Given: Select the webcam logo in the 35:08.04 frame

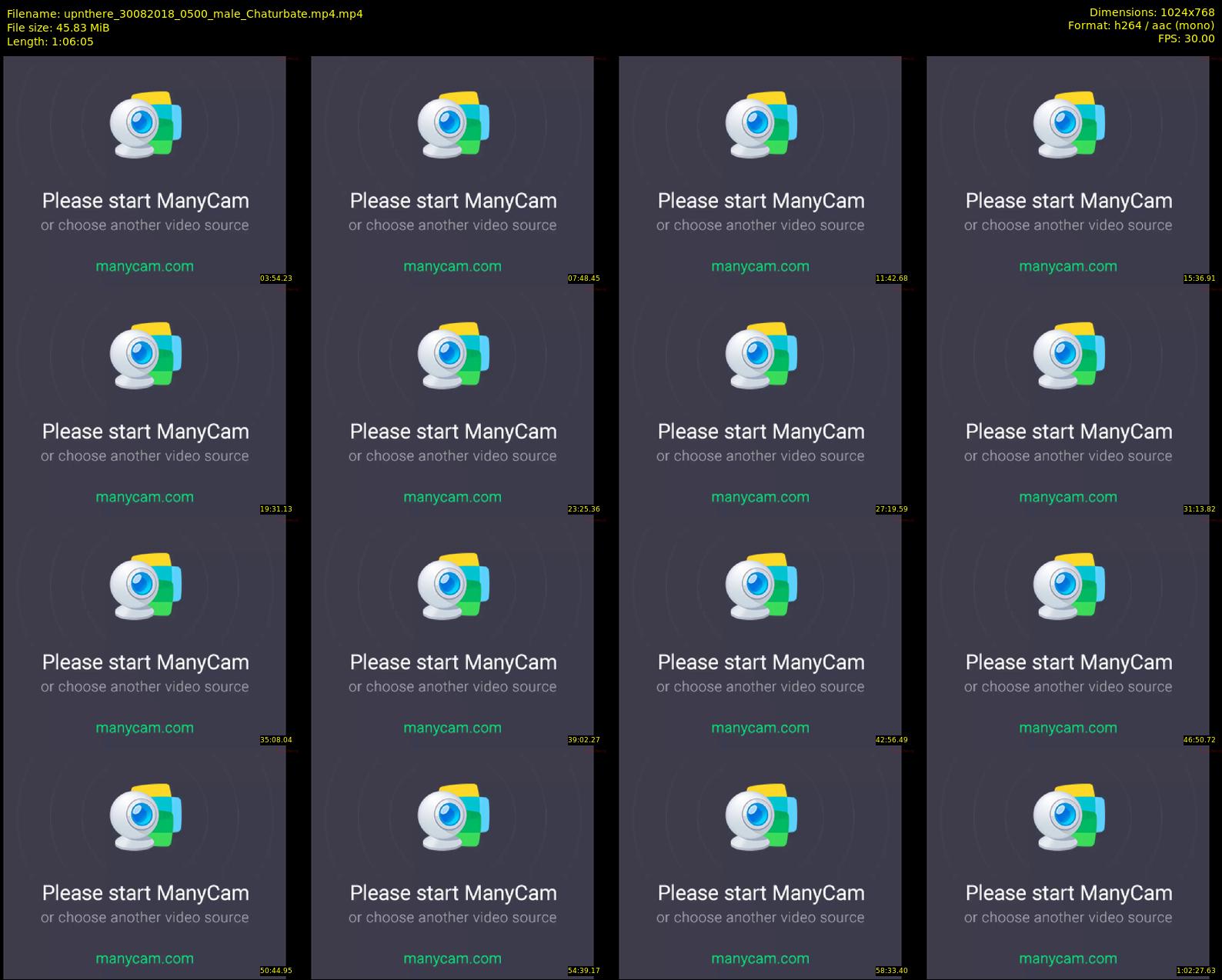Looking at the screenshot, I should click(145, 586).
